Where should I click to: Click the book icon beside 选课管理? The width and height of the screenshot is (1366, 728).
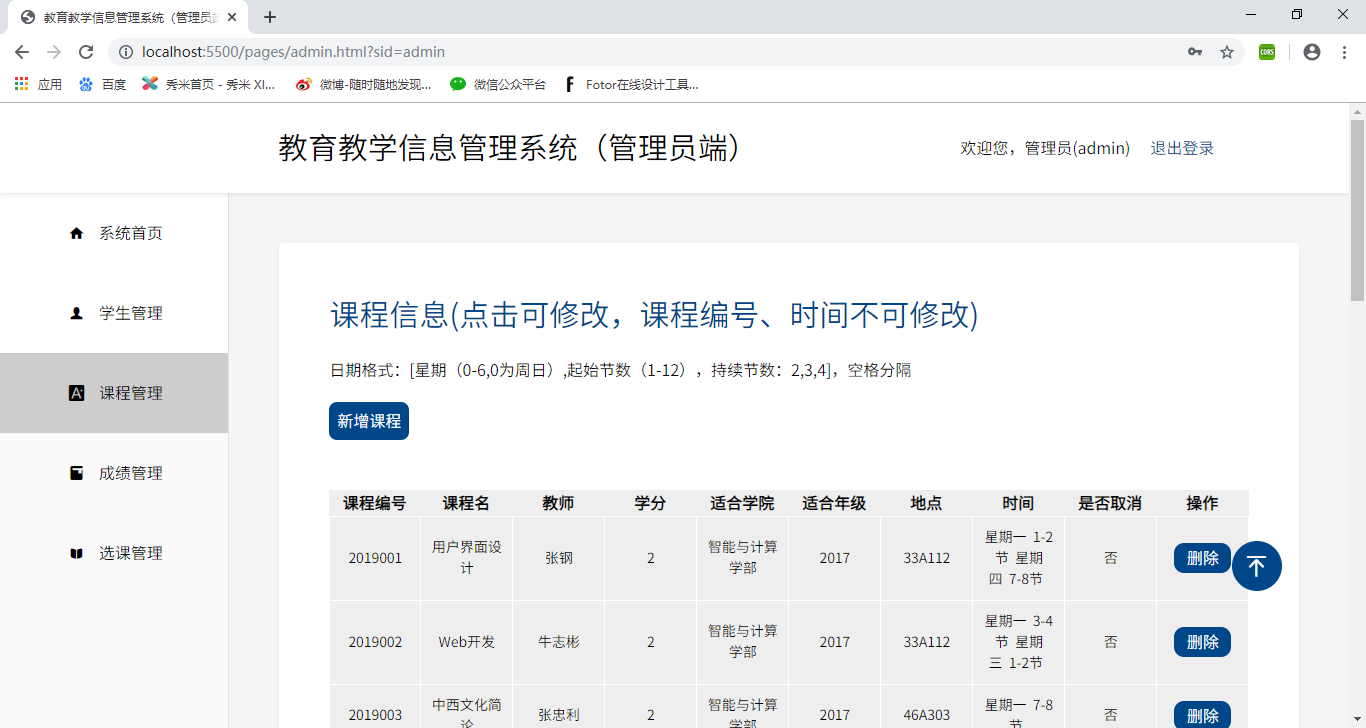(x=76, y=553)
